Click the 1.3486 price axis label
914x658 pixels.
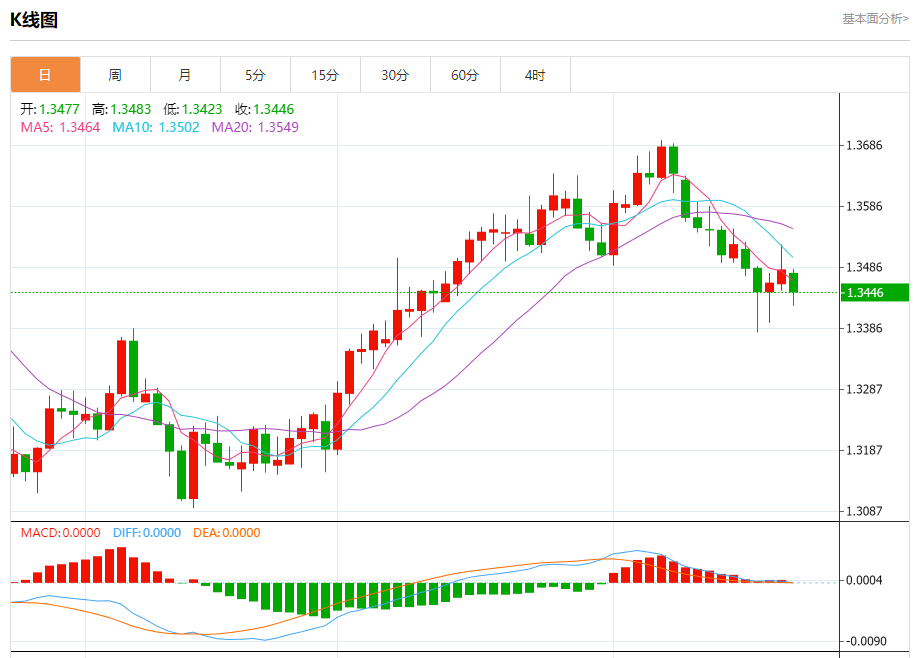click(864, 268)
